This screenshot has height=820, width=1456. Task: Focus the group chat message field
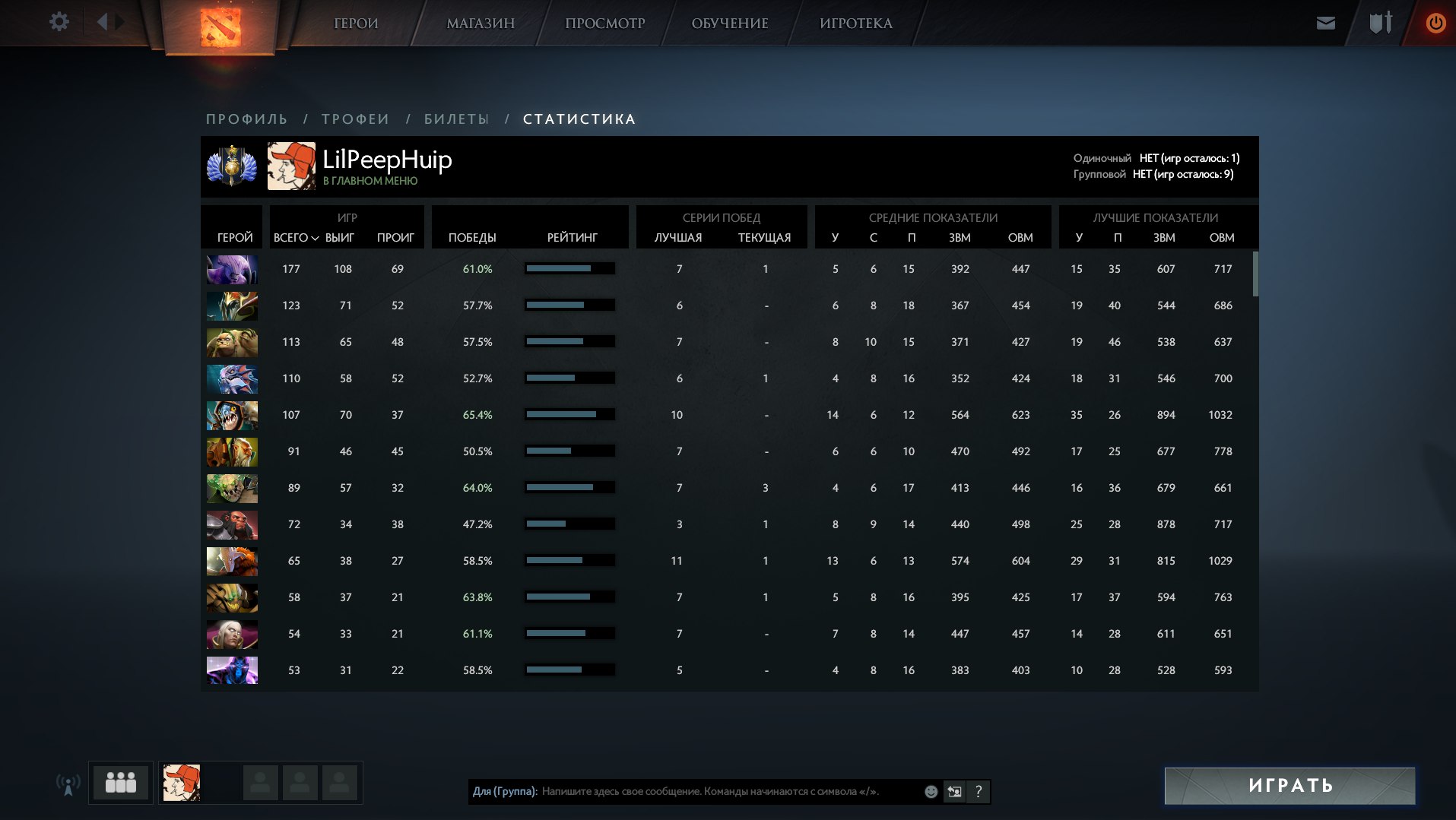tap(728, 792)
